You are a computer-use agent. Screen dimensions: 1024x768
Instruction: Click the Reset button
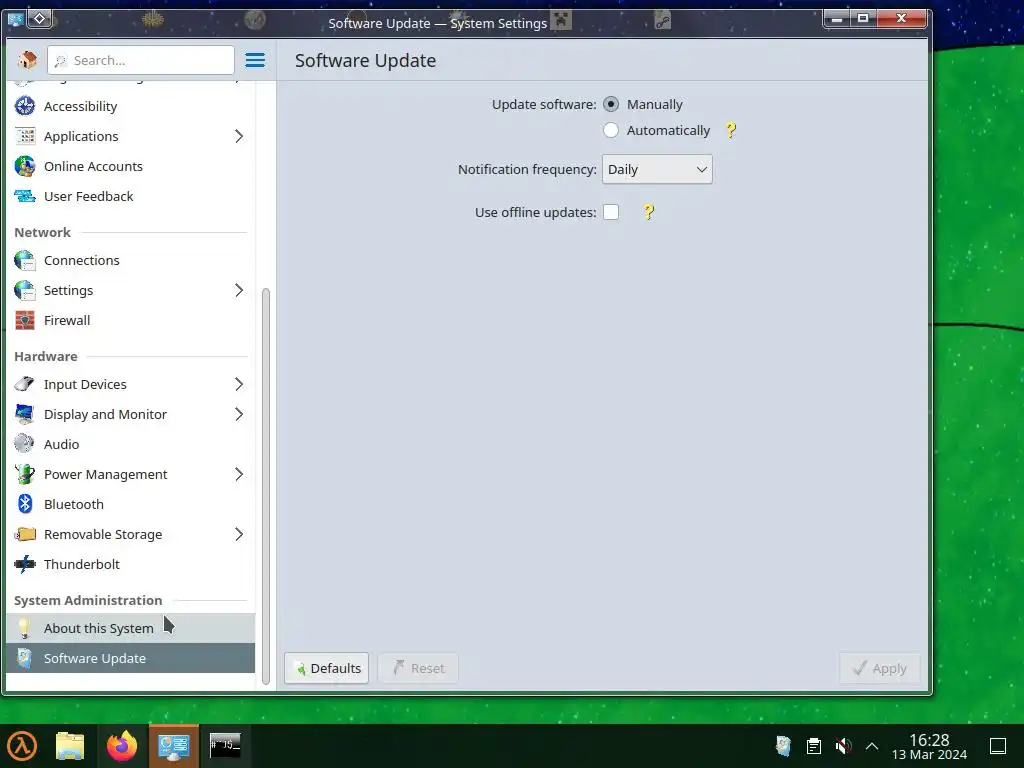pyautogui.click(x=418, y=668)
